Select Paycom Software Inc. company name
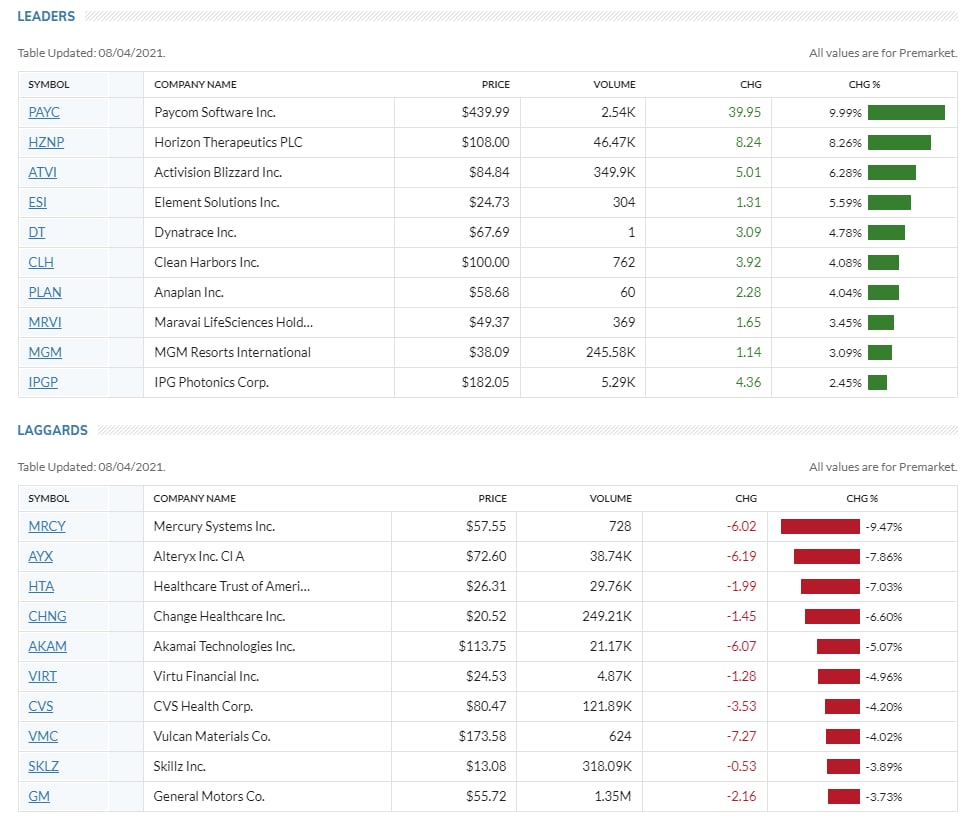The height and width of the screenshot is (822, 971). (x=215, y=112)
